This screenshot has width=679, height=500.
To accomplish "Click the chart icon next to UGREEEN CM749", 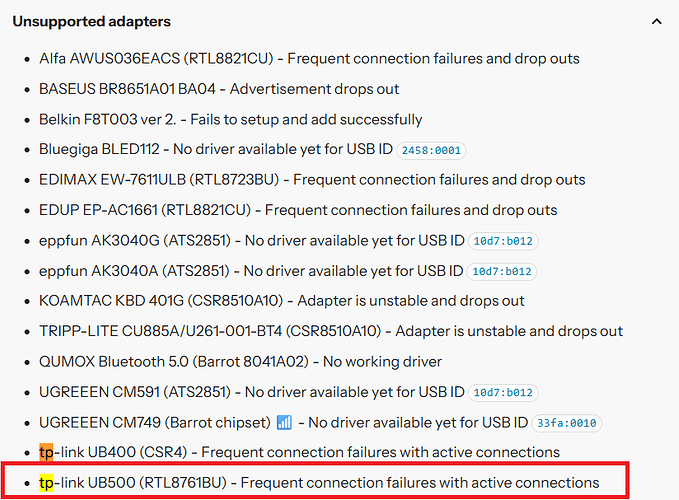I will 284,422.
